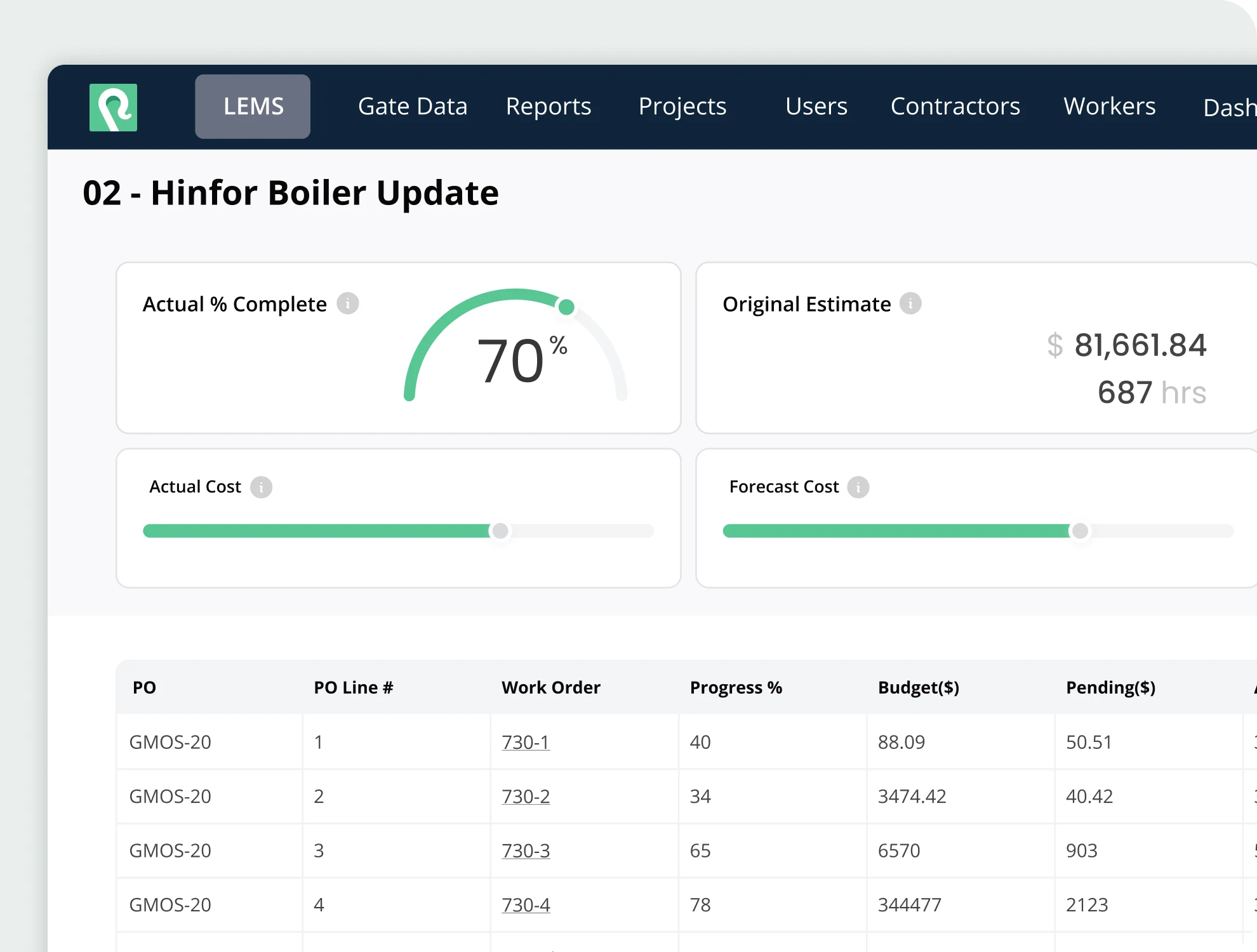Open the Contractors menu

(955, 107)
